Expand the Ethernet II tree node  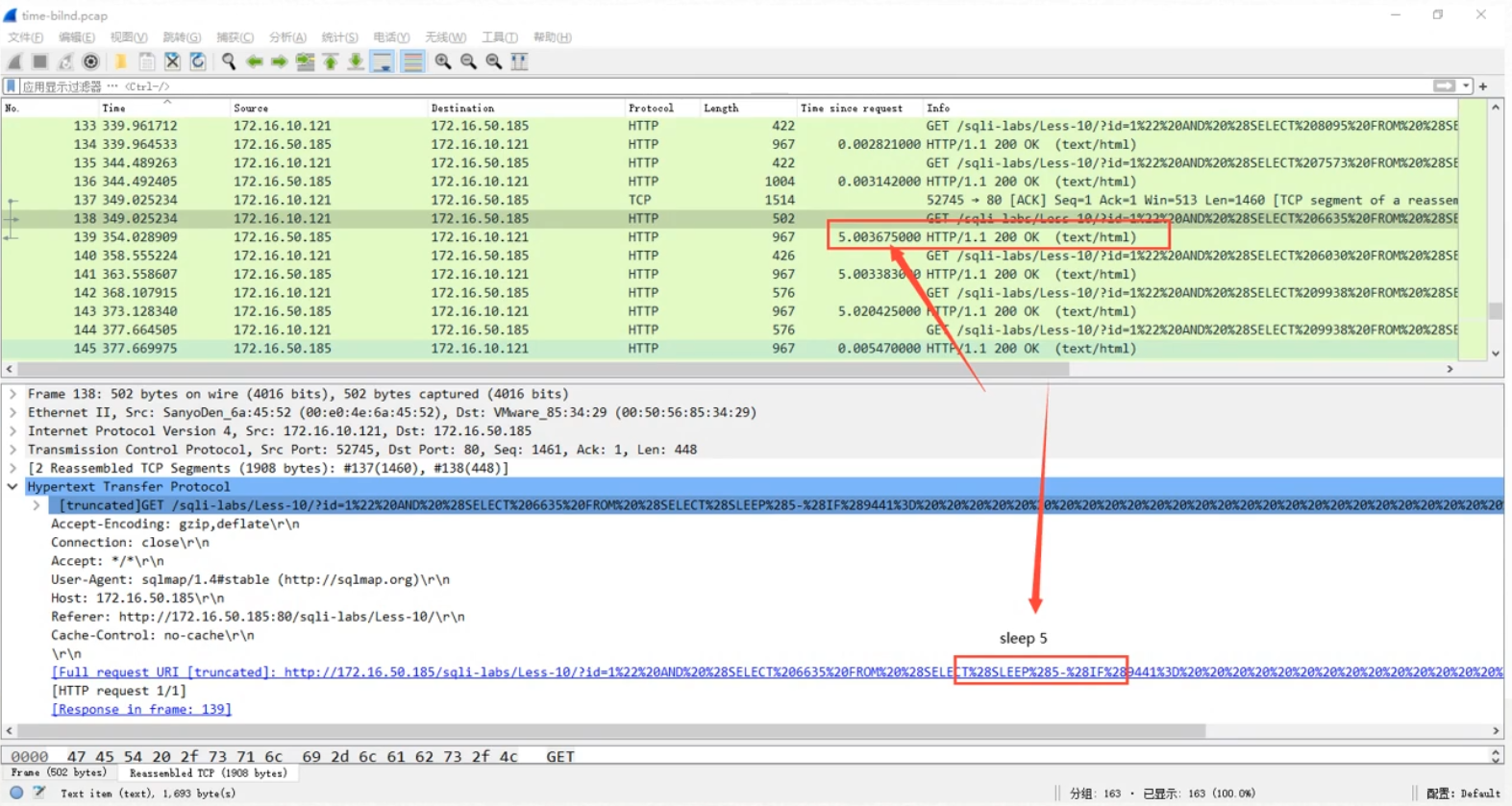[x=12, y=412]
